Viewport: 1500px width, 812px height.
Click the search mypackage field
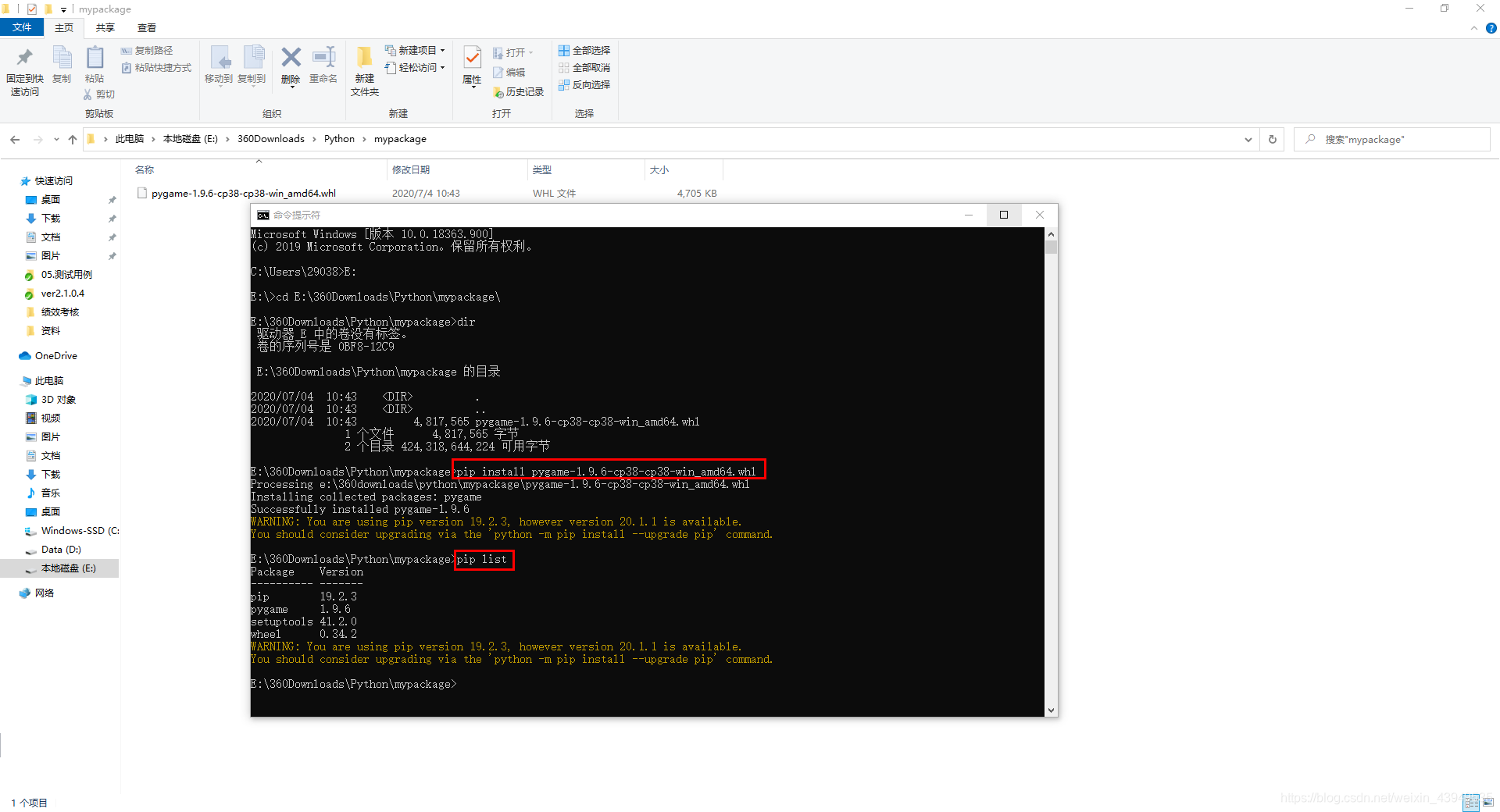(x=1391, y=140)
